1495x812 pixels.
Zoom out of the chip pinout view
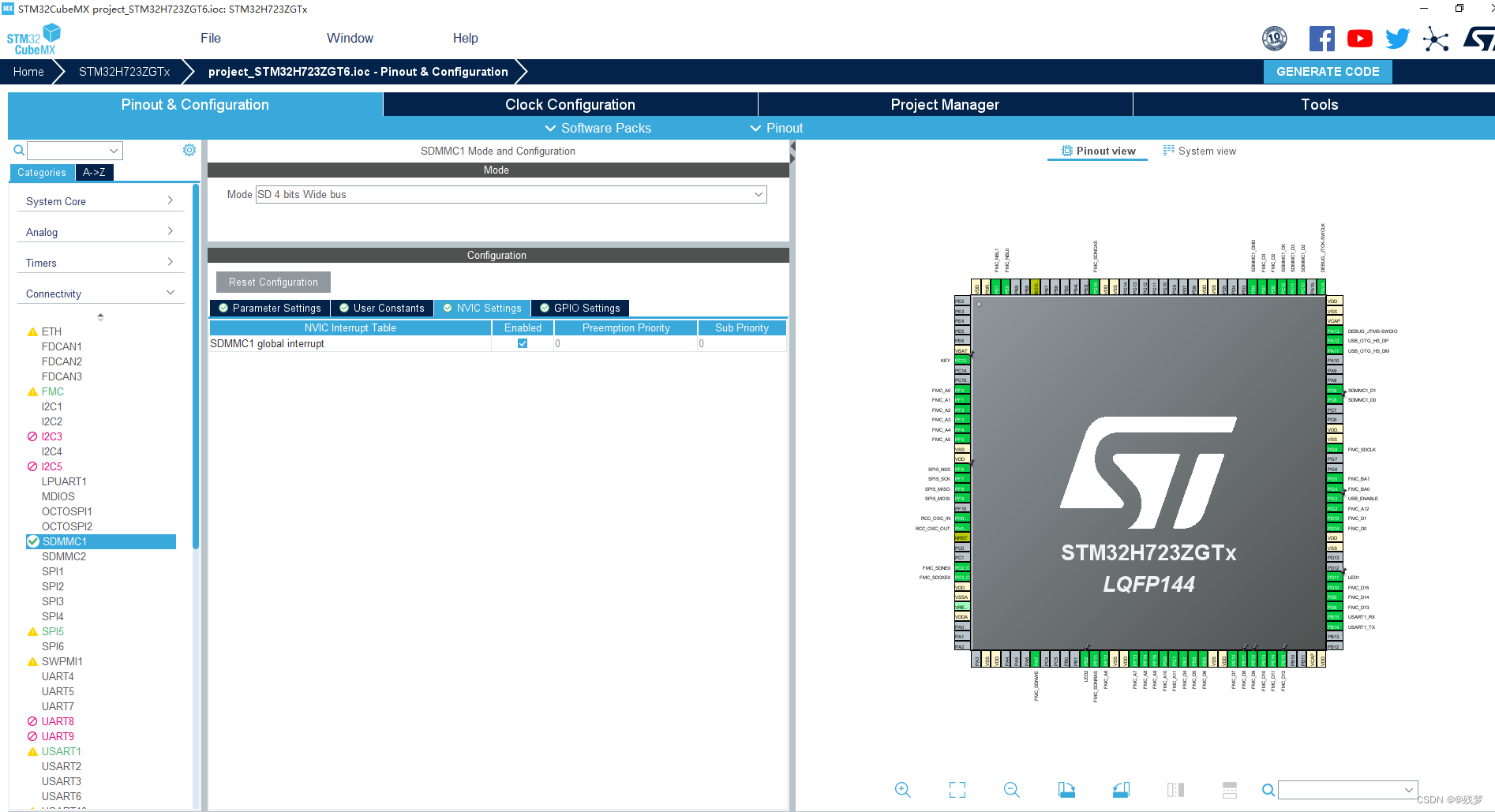[1011, 790]
